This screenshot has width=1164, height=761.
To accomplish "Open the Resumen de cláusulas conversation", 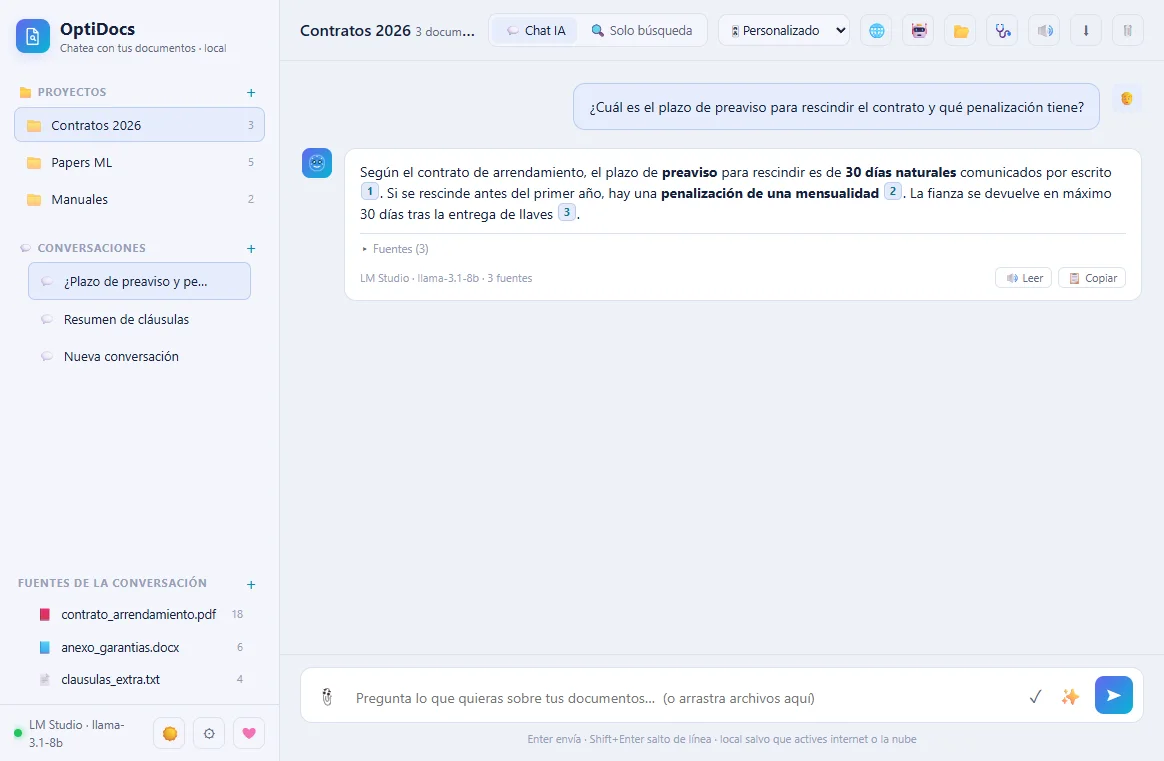I will click(140, 319).
